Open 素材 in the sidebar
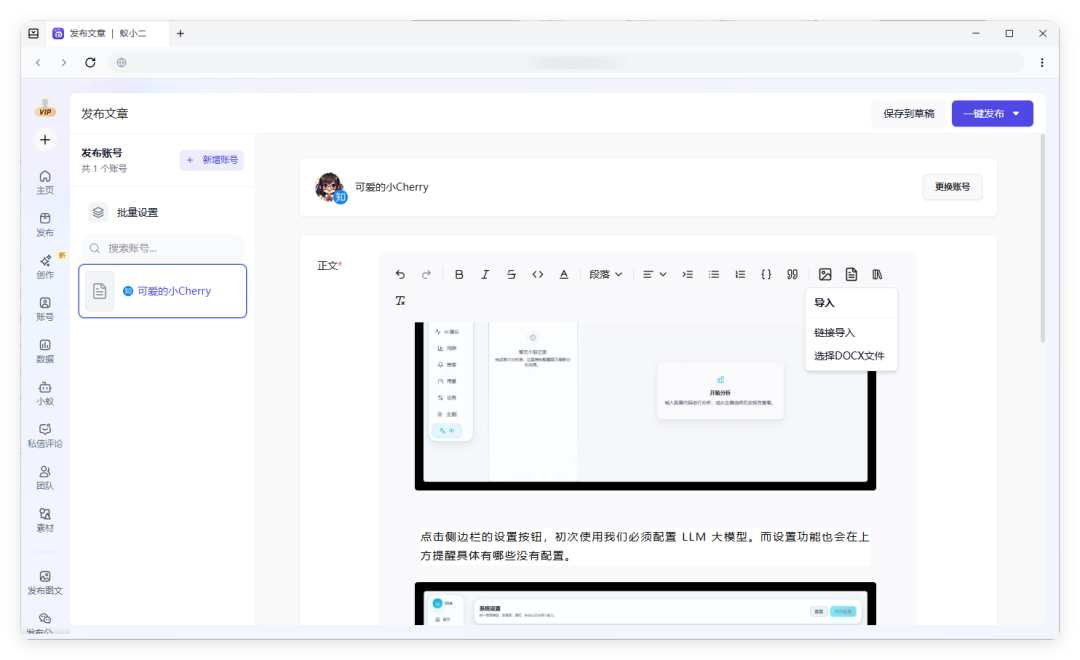 45,520
